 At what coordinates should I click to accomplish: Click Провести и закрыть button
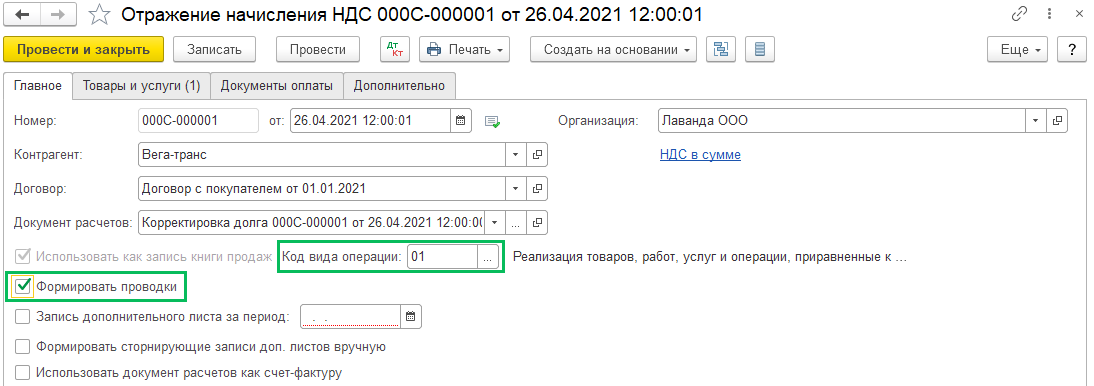[84, 50]
